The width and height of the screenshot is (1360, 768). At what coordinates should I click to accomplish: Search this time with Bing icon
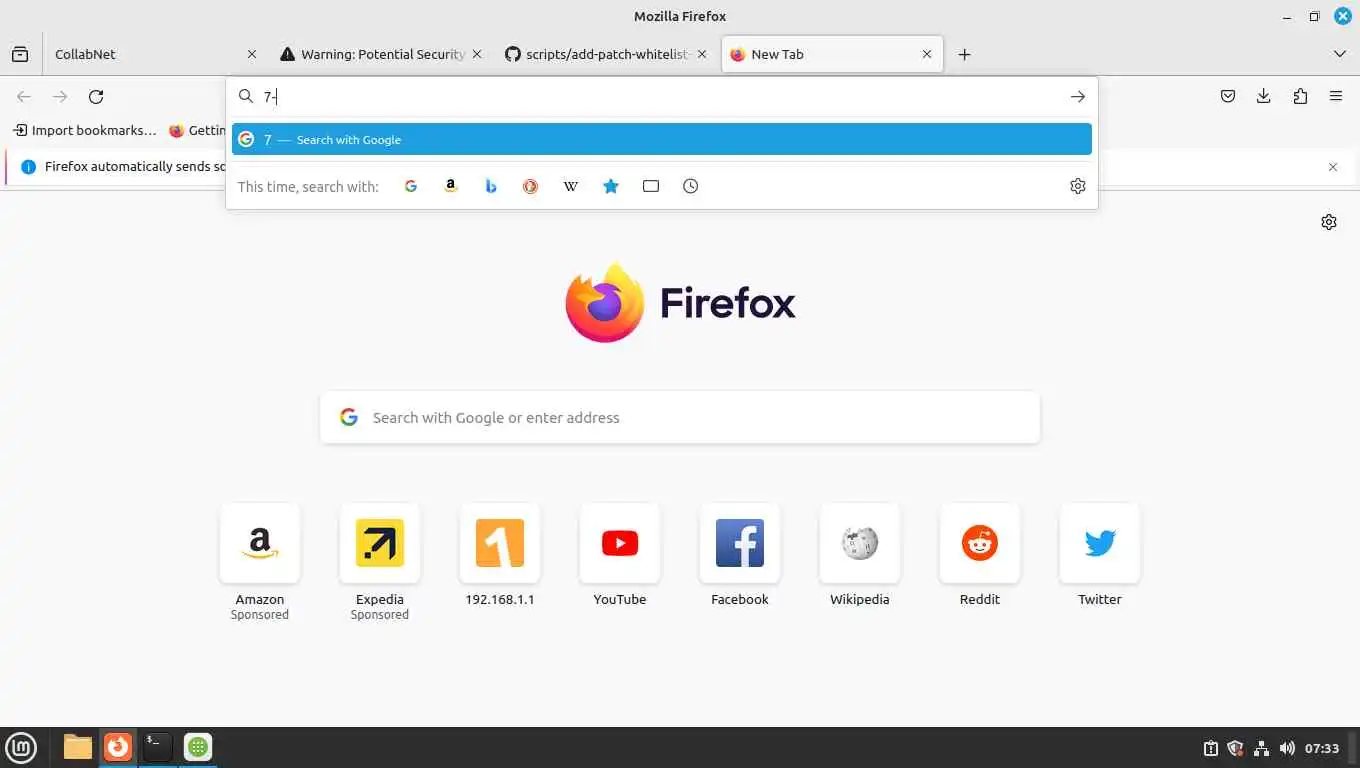[x=491, y=186]
